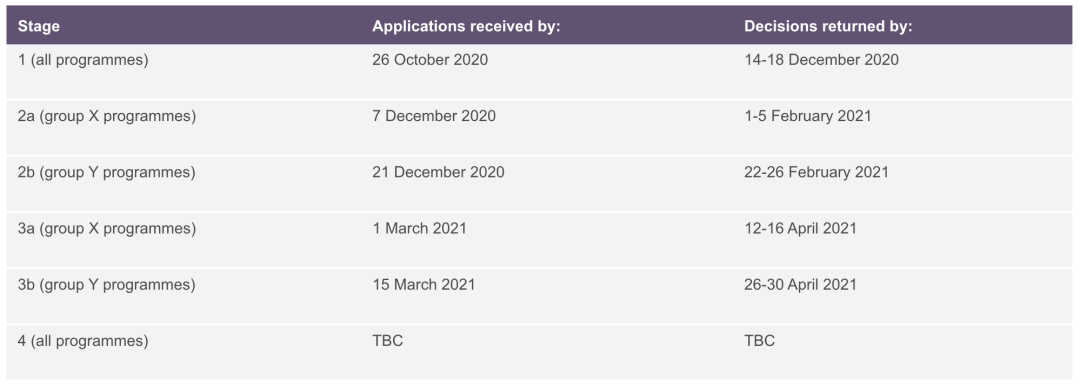Image resolution: width=1080 pixels, height=387 pixels.
Task: Select the 2a (group X programmes) row
Action: click(539, 127)
